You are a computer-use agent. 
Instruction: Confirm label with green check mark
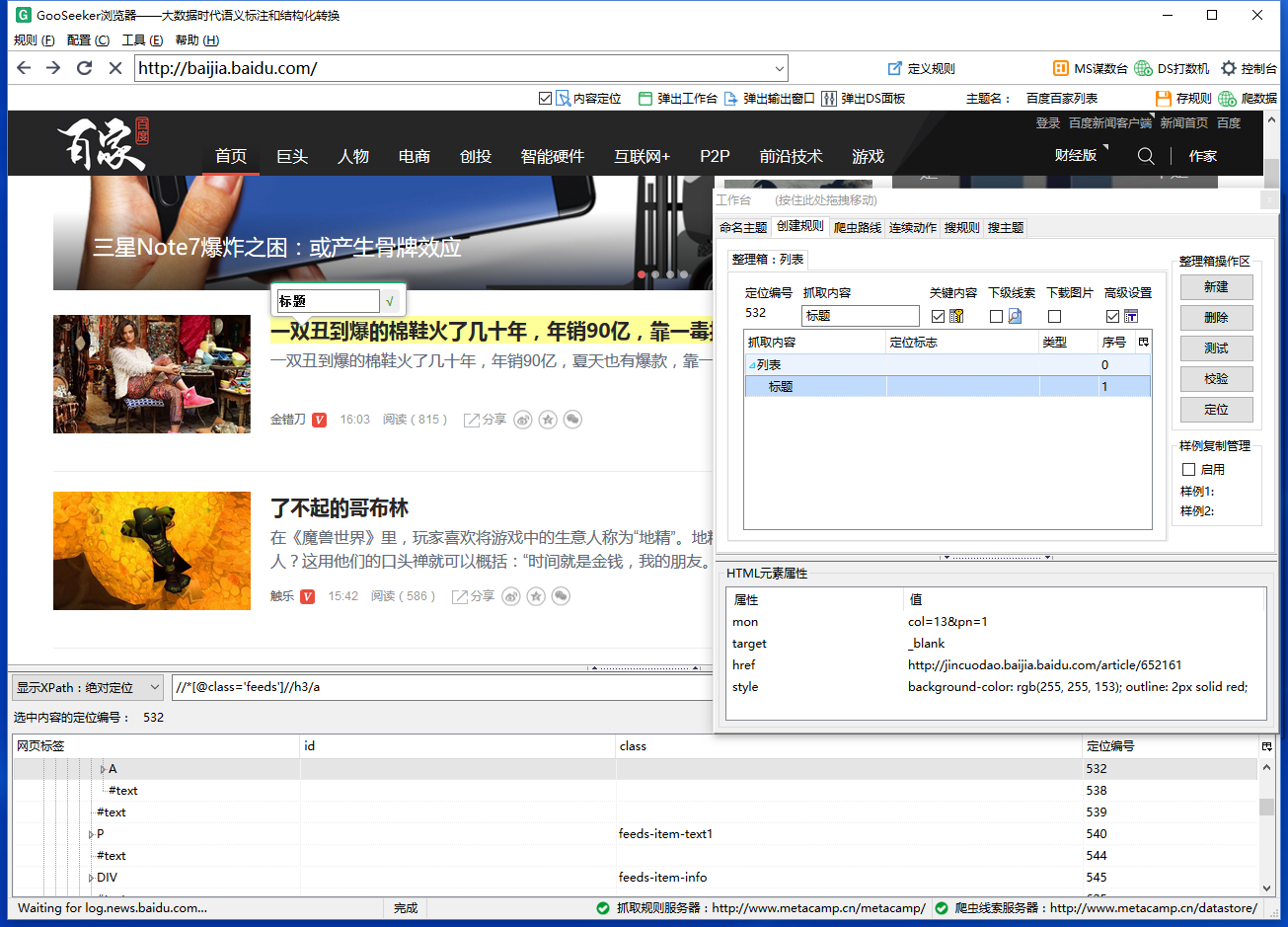pyautogui.click(x=390, y=301)
